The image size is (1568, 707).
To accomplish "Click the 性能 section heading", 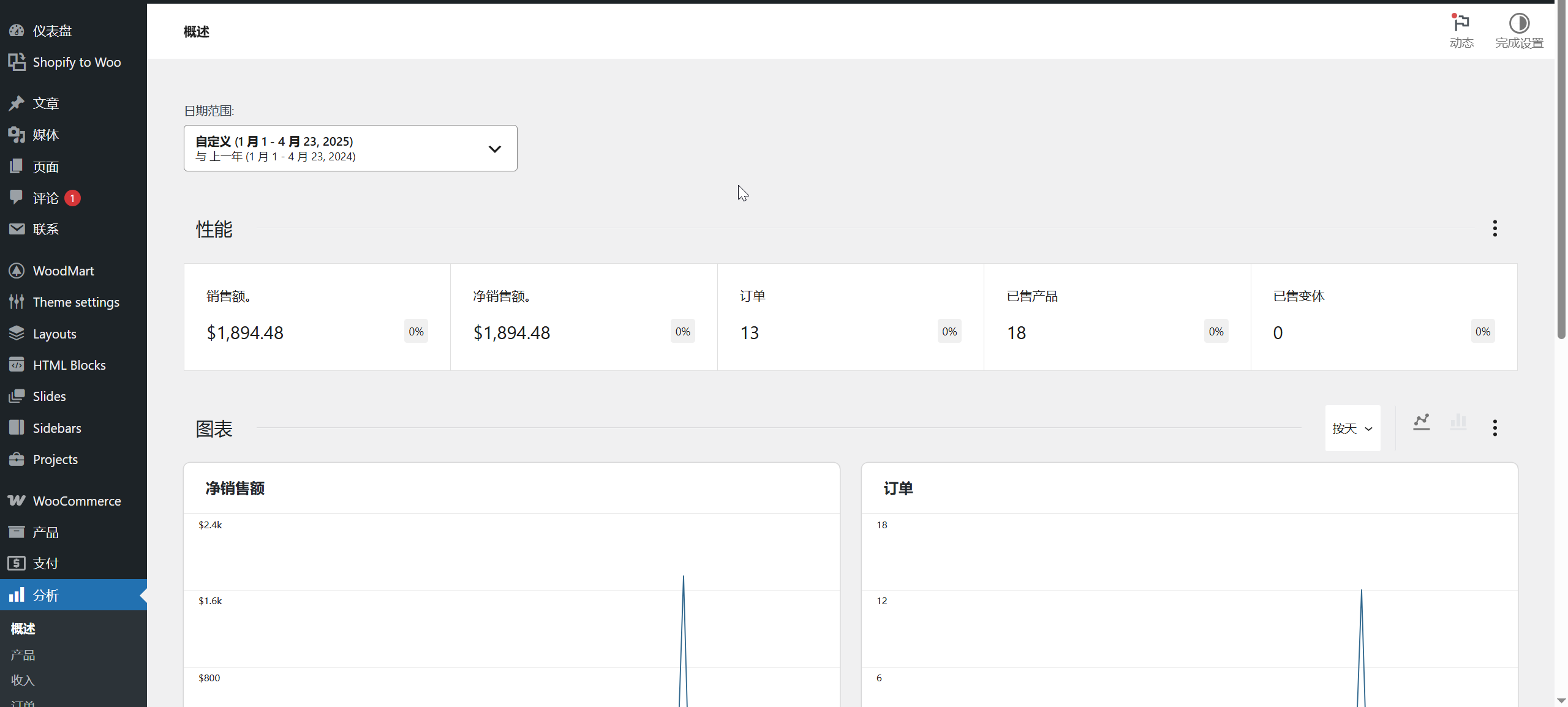I will click(x=214, y=229).
